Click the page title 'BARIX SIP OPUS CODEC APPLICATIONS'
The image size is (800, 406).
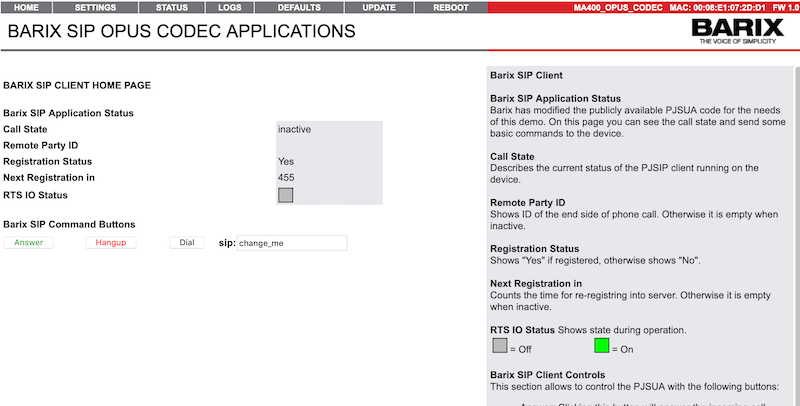182,32
